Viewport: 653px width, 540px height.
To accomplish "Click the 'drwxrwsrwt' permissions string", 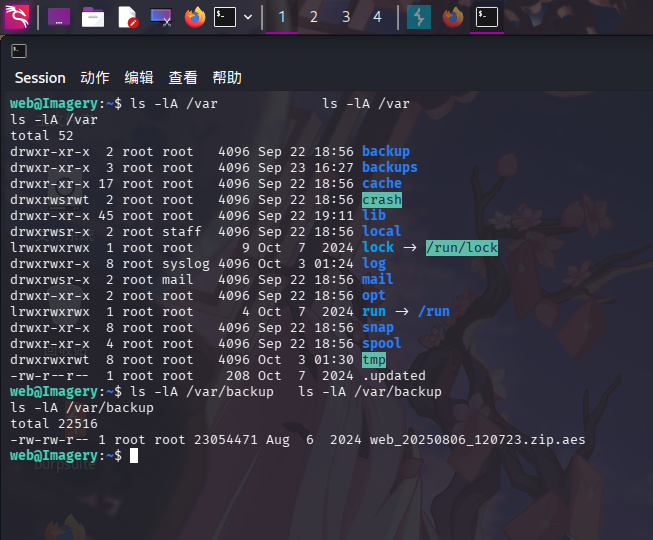I will [50, 200].
